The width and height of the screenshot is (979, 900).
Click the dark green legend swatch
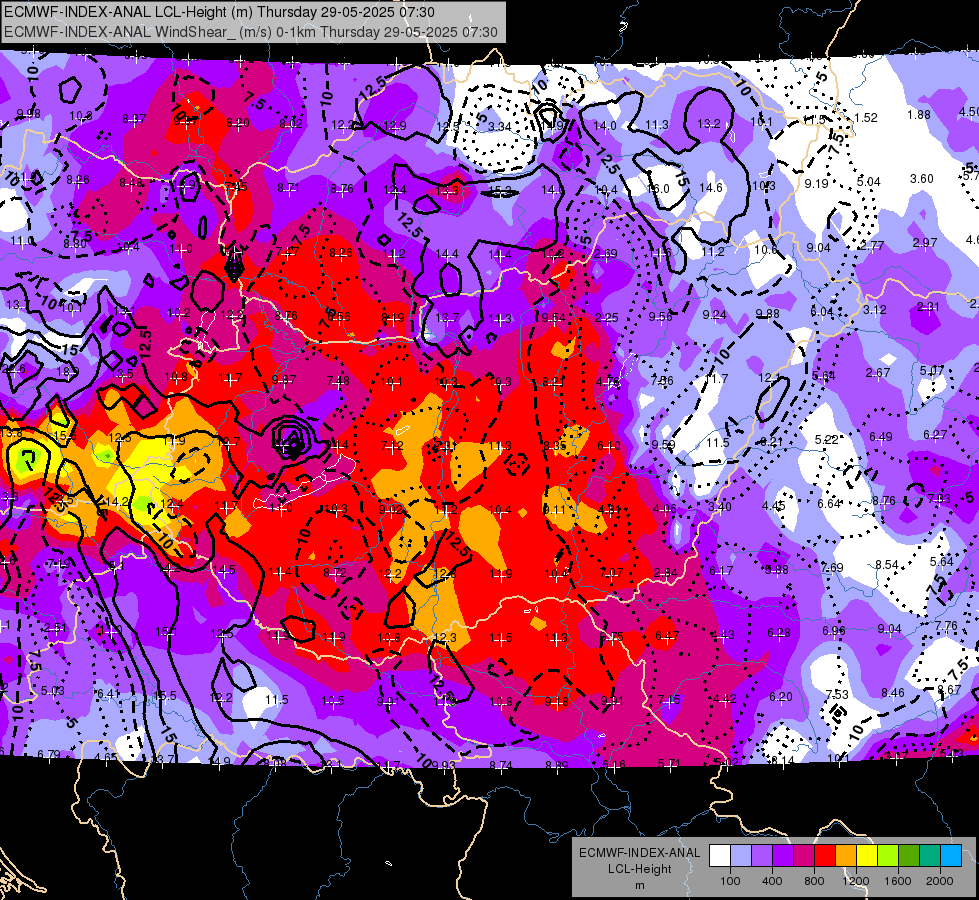[x=909, y=856]
